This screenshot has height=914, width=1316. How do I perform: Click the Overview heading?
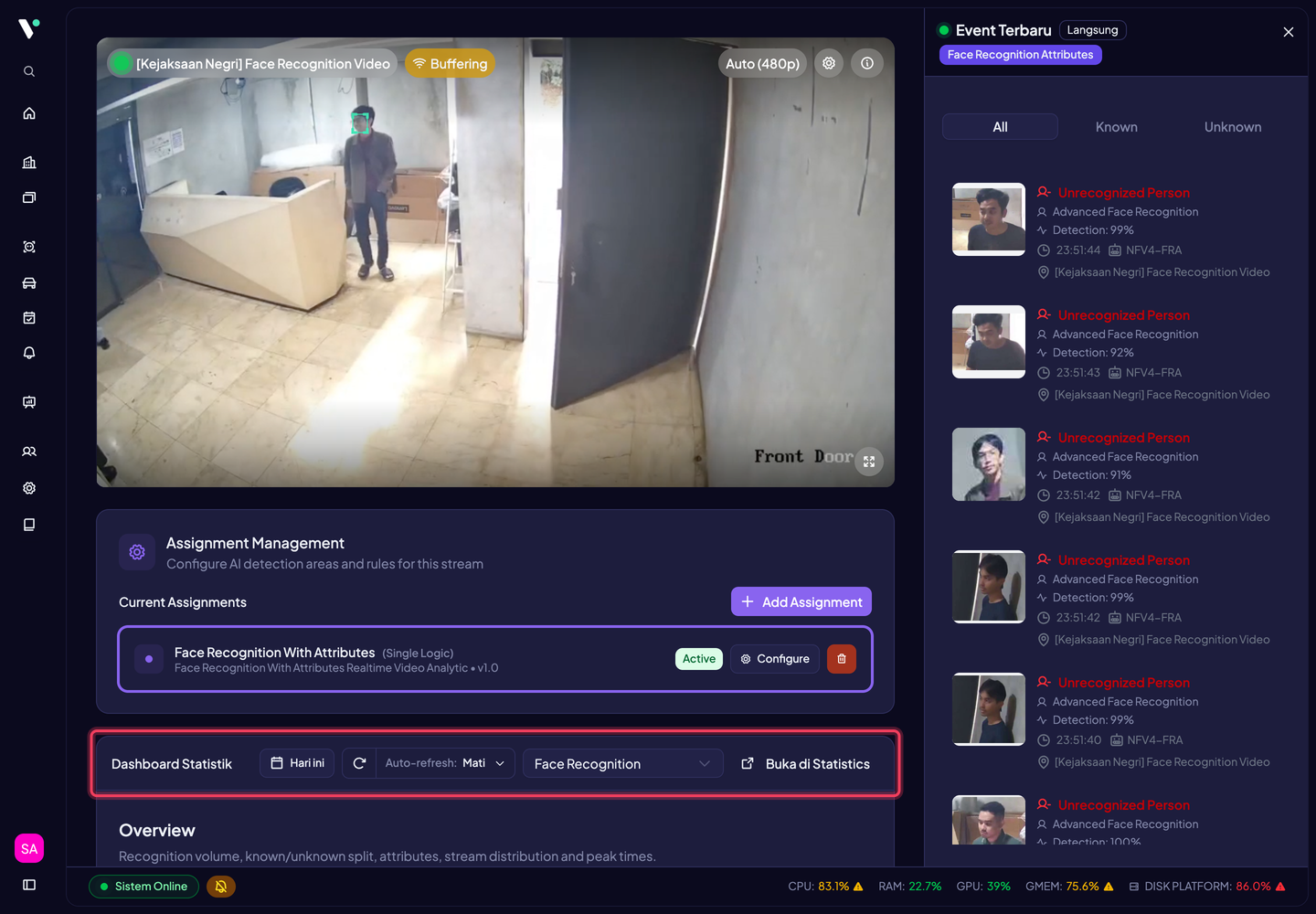point(157,830)
